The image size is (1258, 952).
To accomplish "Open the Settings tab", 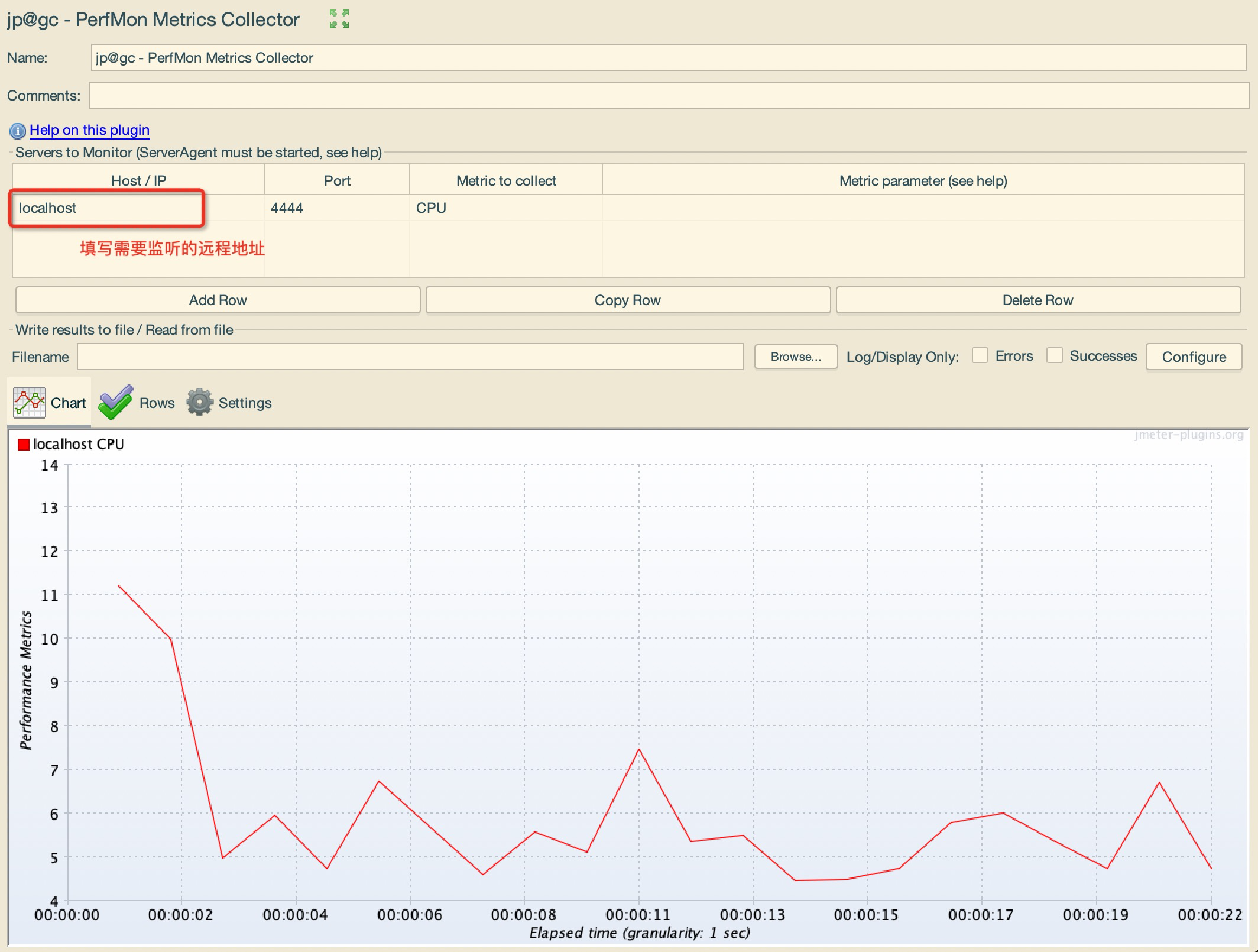I will tap(229, 403).
